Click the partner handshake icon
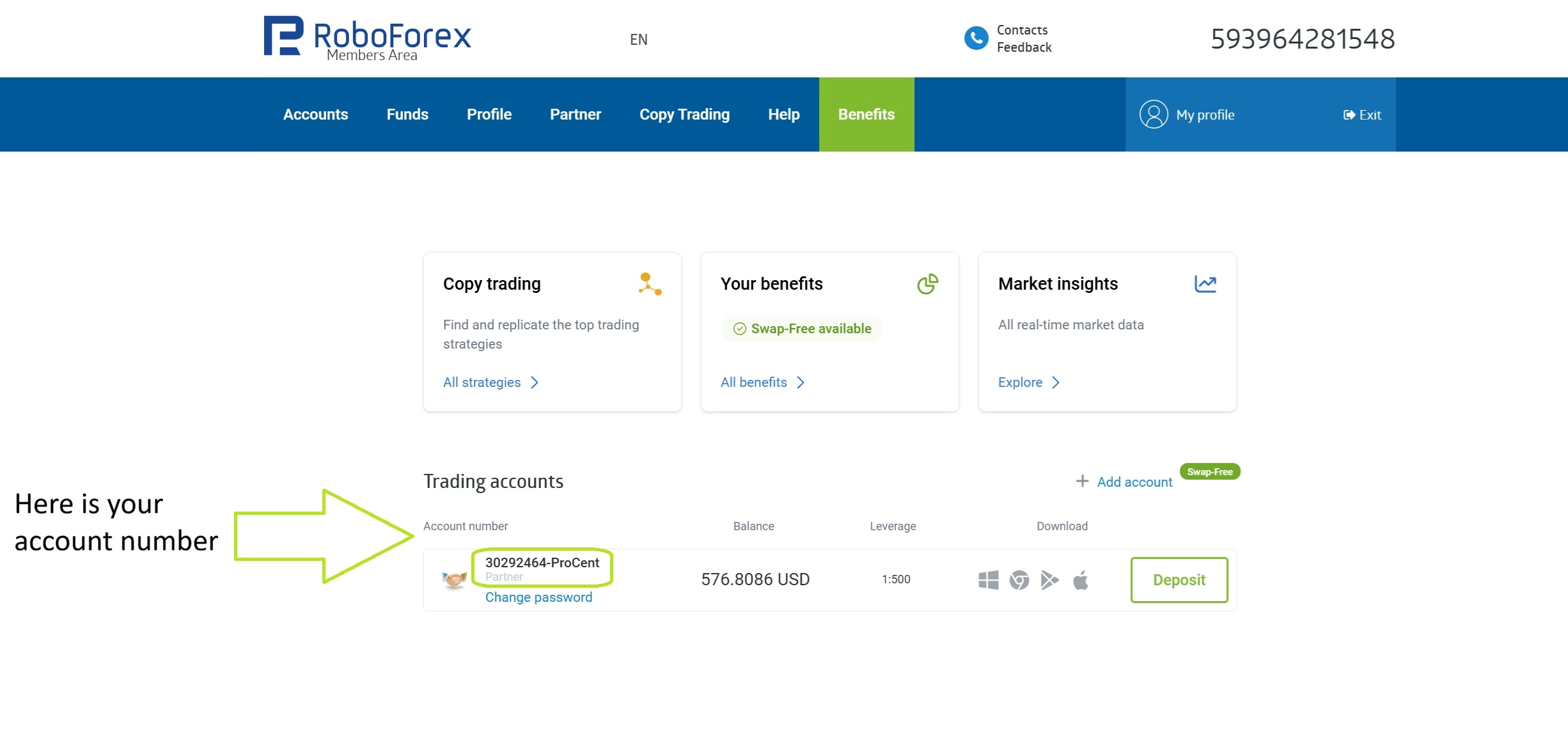The width and height of the screenshot is (1568, 731). point(454,579)
